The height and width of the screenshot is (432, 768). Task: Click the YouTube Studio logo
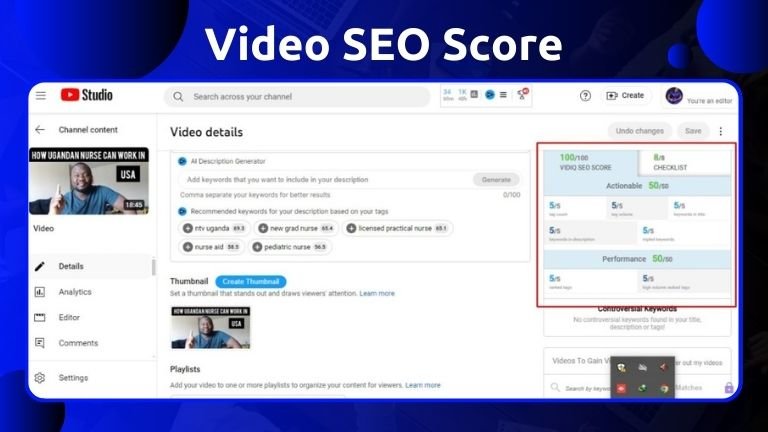click(86, 96)
